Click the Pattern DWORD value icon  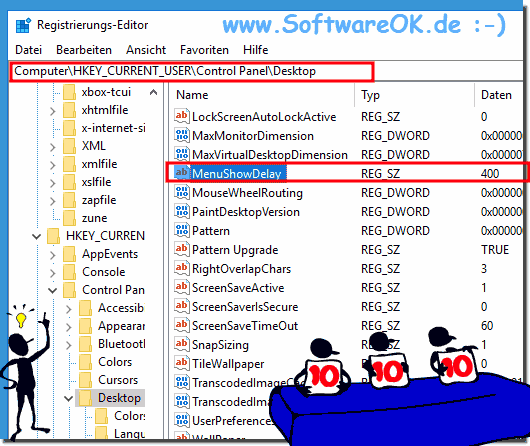tap(182, 230)
